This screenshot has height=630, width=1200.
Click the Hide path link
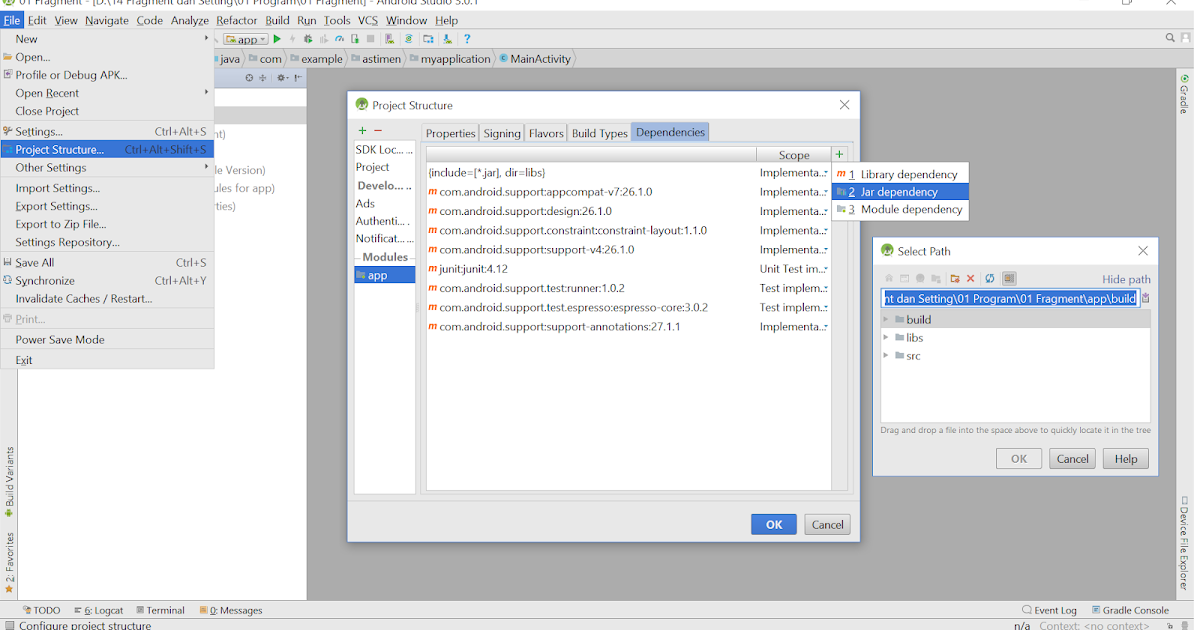(x=1127, y=279)
